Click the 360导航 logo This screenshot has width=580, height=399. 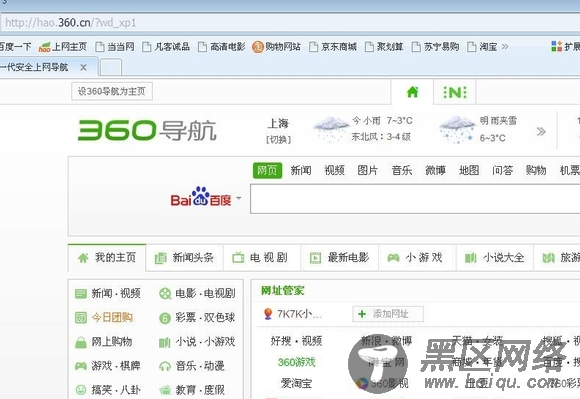point(147,130)
